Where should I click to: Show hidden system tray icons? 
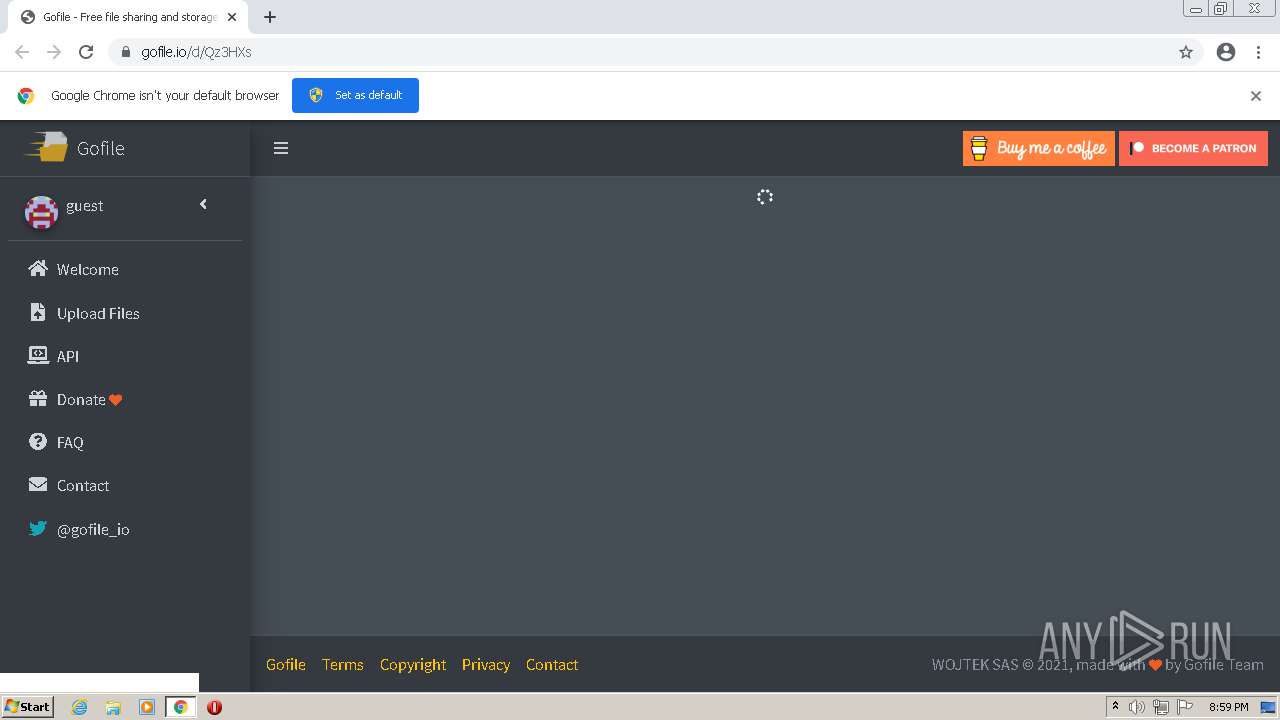click(x=1115, y=707)
